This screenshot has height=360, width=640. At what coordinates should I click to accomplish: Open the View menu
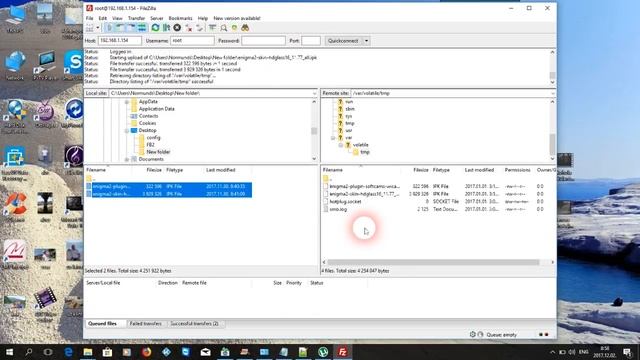point(117,18)
